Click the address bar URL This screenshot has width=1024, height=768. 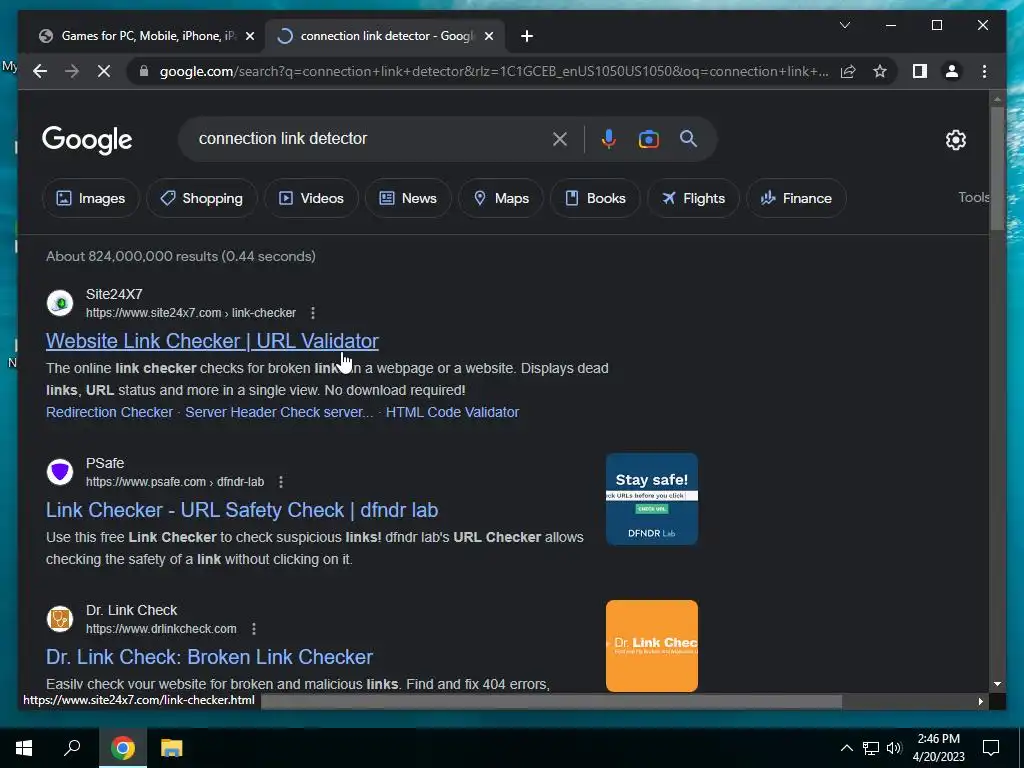coord(494,71)
